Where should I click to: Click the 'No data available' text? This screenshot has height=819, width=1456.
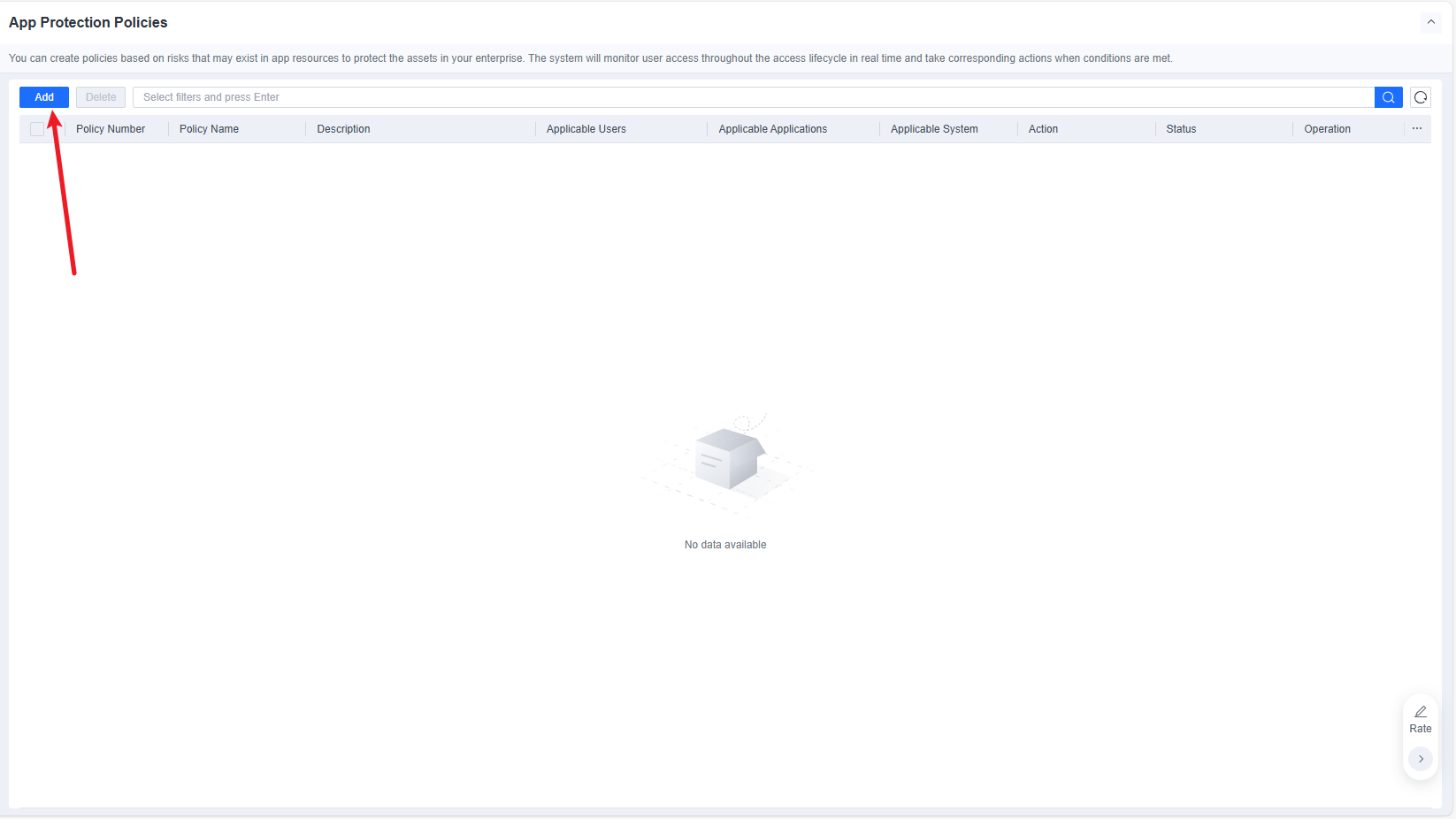click(x=725, y=545)
